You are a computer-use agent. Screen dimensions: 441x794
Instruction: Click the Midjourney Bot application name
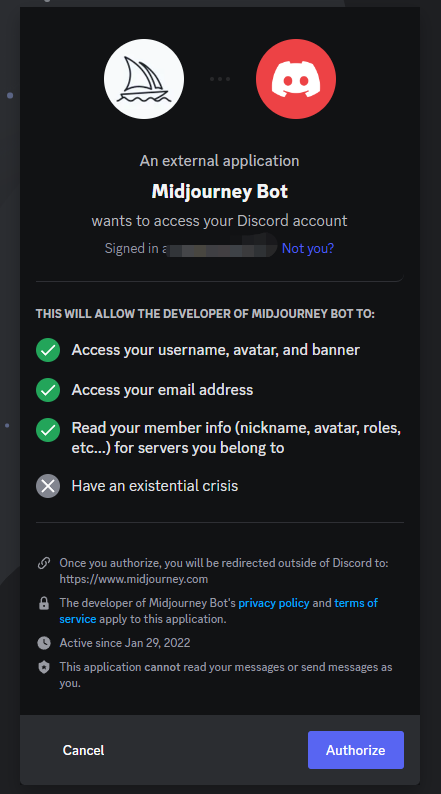click(x=220, y=191)
